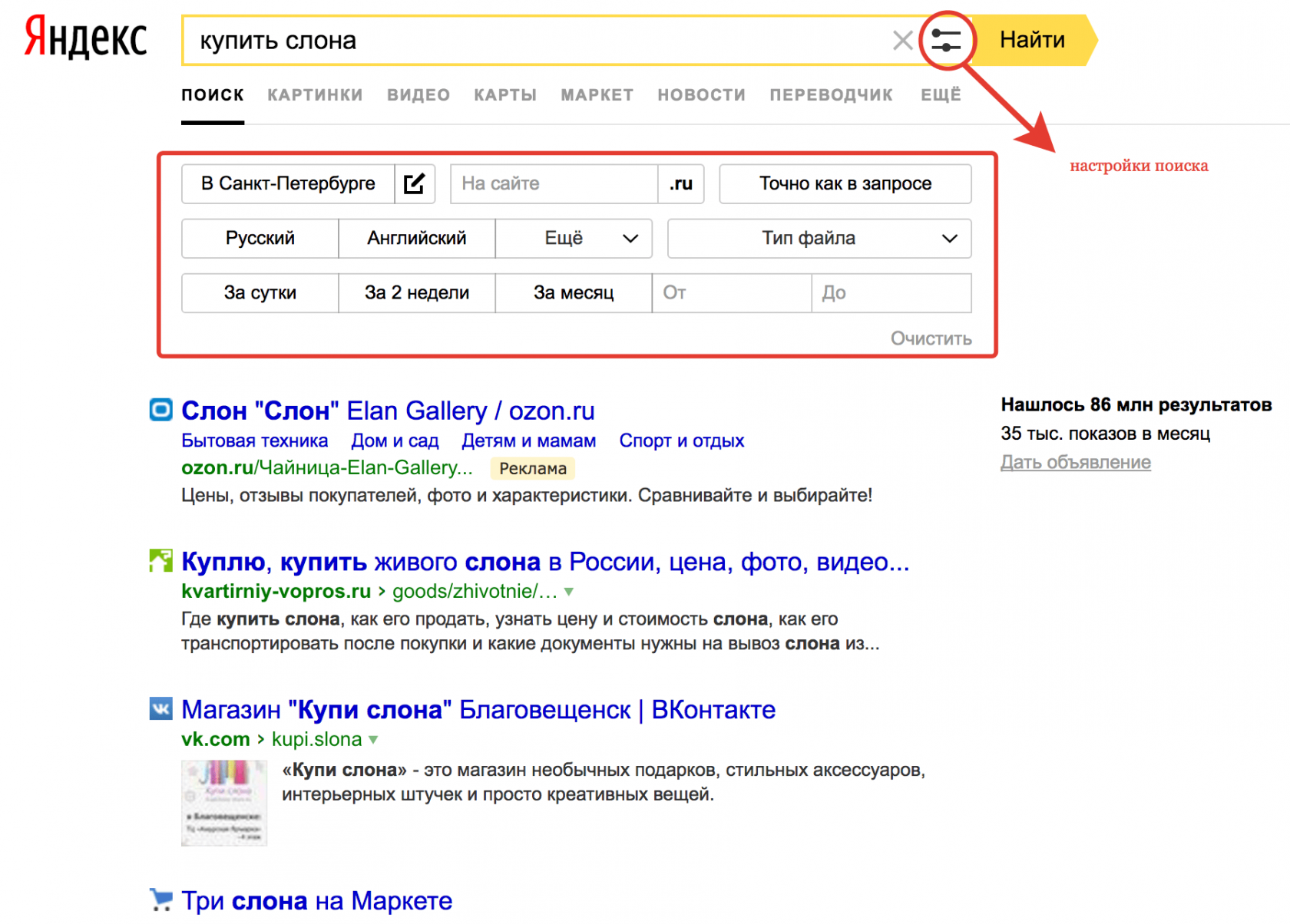
Task: Switch to the Картинки tab
Action: pyautogui.click(x=315, y=95)
